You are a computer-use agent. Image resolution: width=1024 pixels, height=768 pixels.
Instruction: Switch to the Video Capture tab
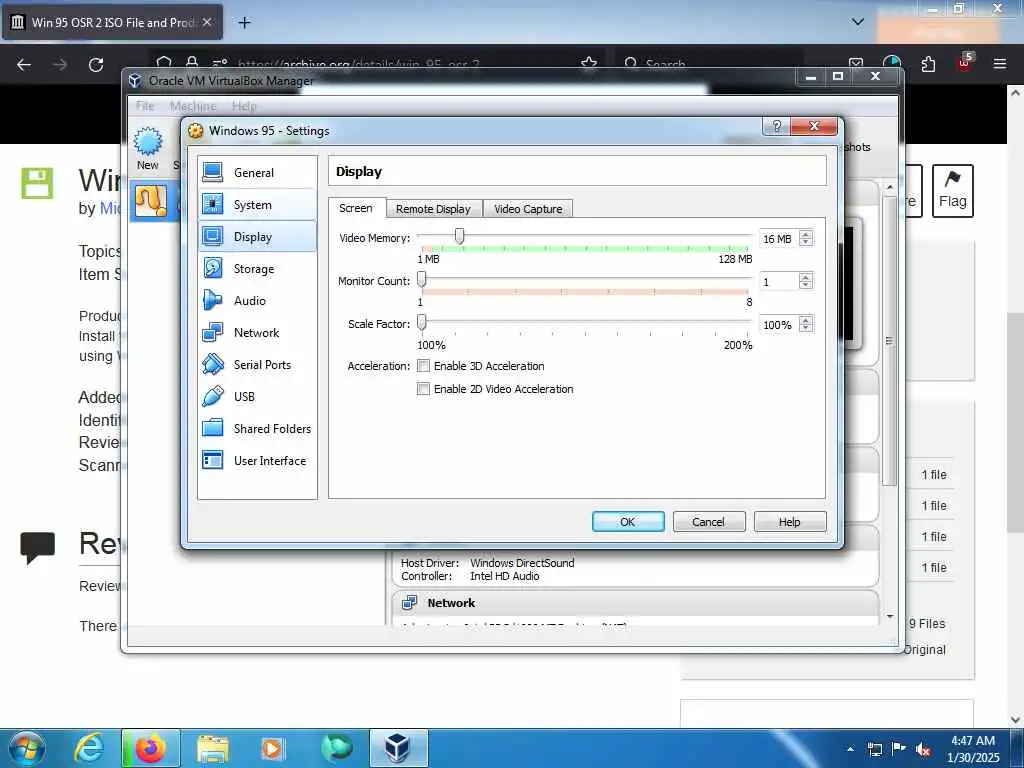click(x=528, y=209)
